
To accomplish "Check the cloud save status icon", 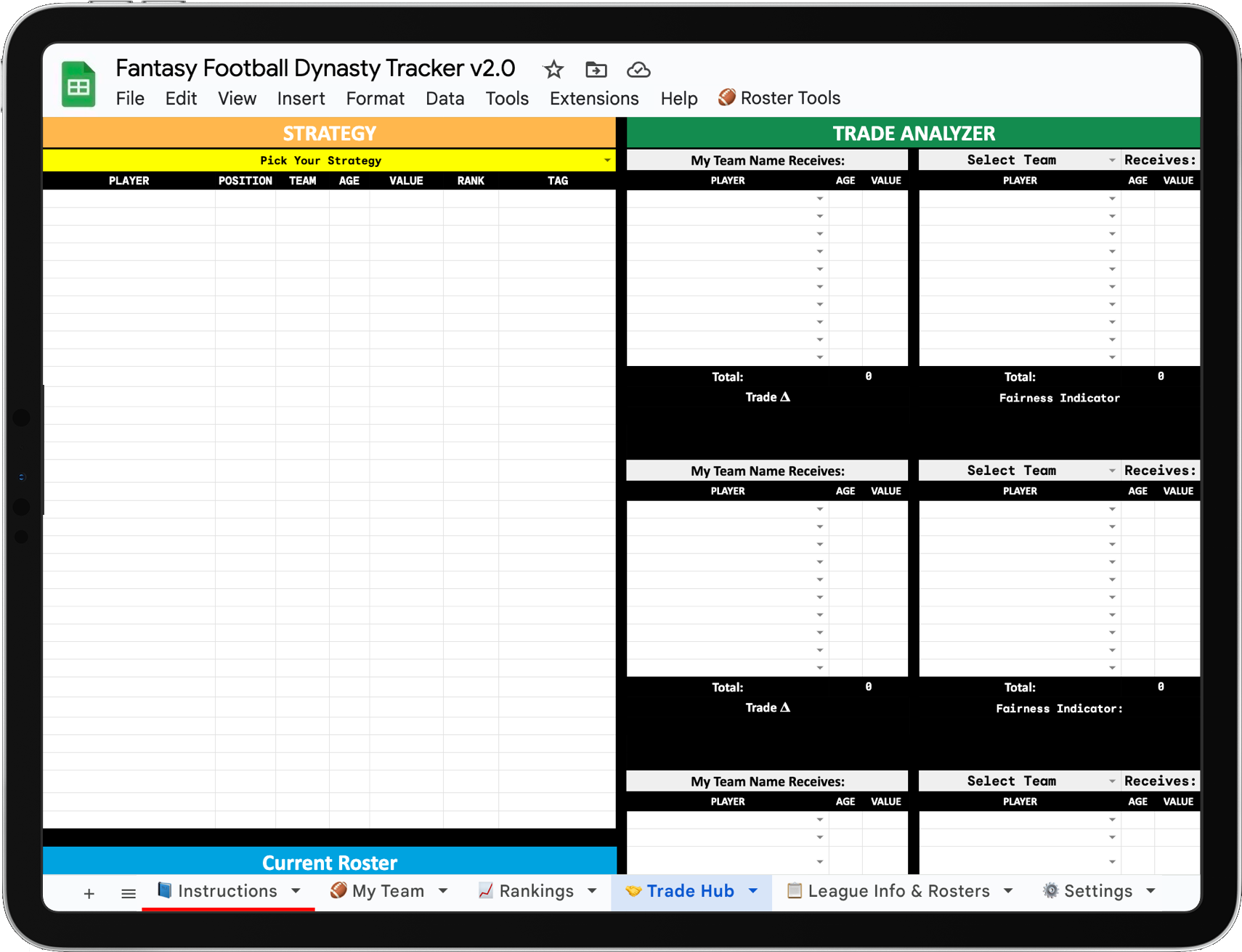I will (x=638, y=70).
